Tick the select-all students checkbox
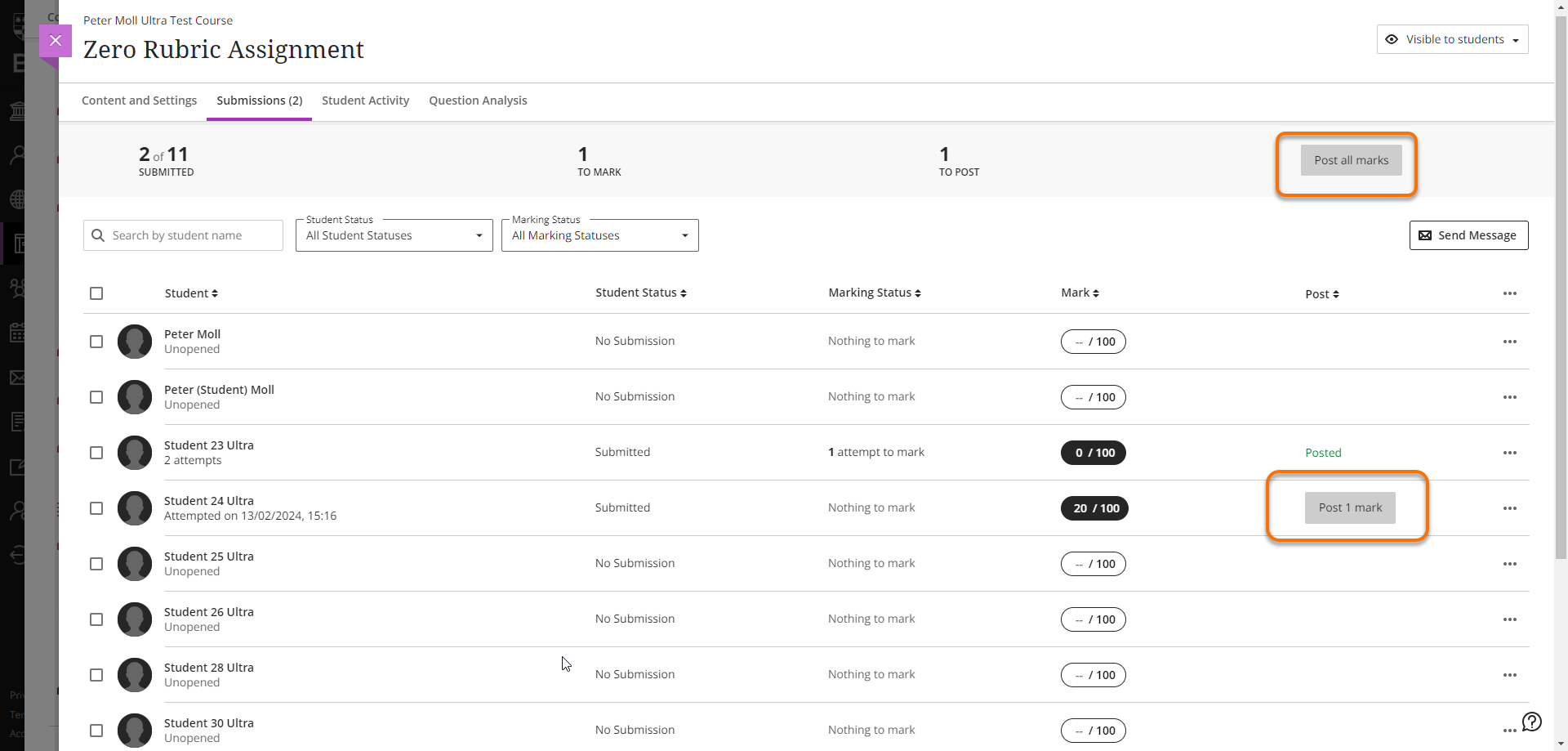This screenshot has width=1568, height=751. (96, 293)
